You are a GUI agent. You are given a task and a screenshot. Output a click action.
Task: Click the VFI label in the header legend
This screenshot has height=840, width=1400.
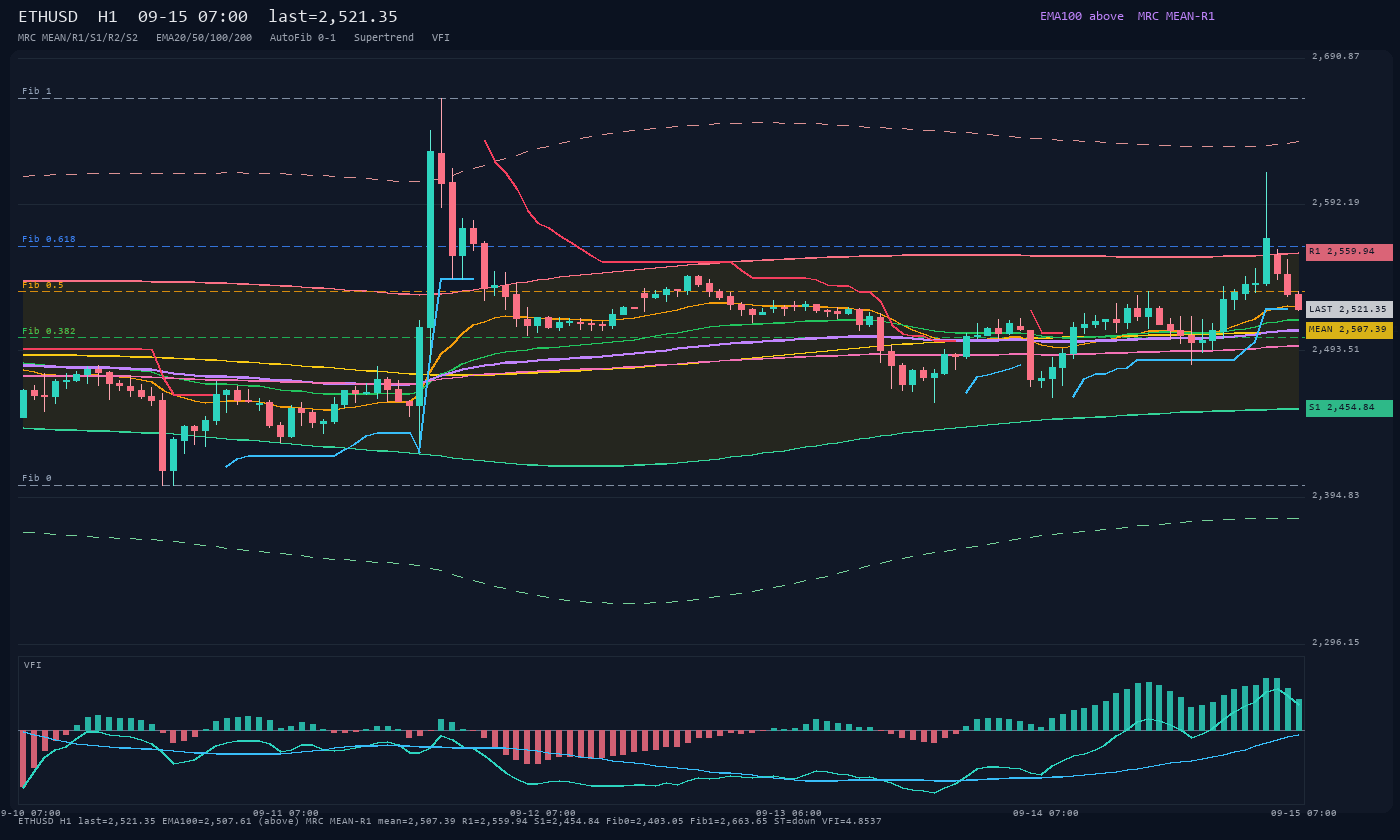coord(441,37)
